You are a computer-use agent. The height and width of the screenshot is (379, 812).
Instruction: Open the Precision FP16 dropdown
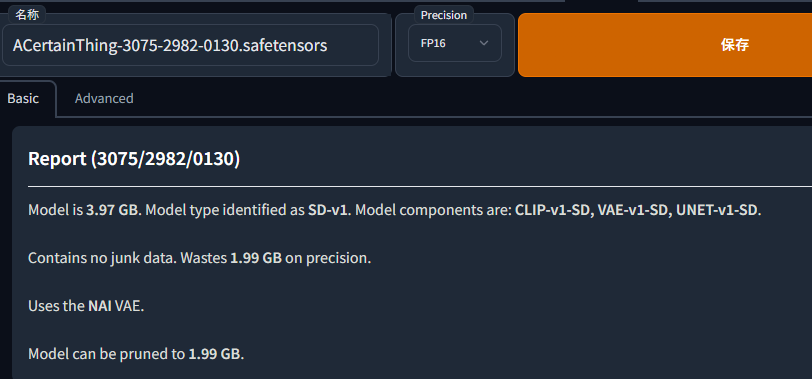tap(455, 43)
